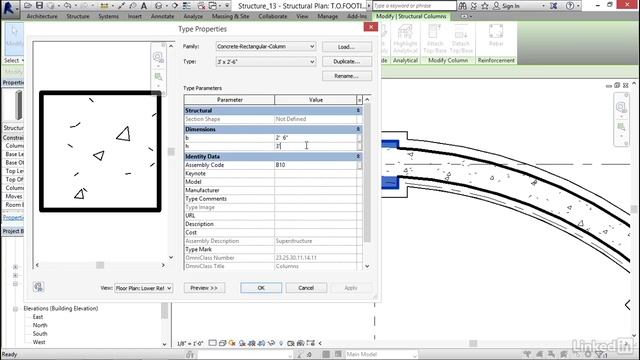Open the Collaborate ribbon tab
Image resolution: width=640 pixels, height=360 pixels.
[x=273, y=16]
